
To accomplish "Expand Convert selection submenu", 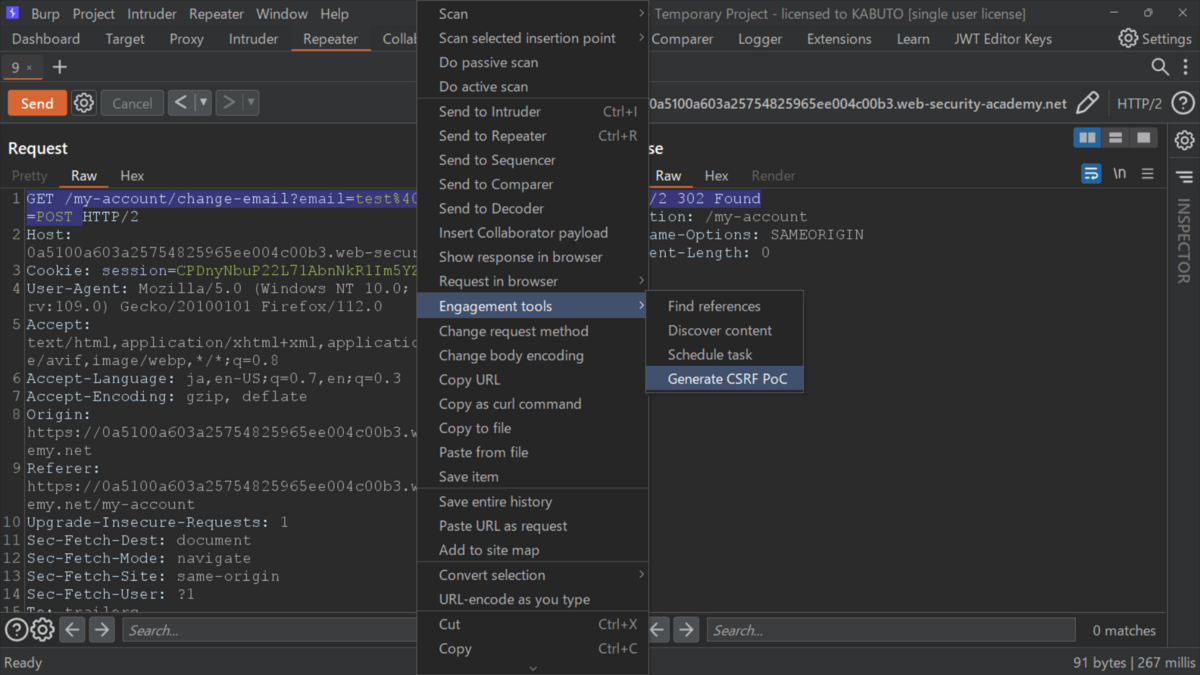I will (x=641, y=575).
